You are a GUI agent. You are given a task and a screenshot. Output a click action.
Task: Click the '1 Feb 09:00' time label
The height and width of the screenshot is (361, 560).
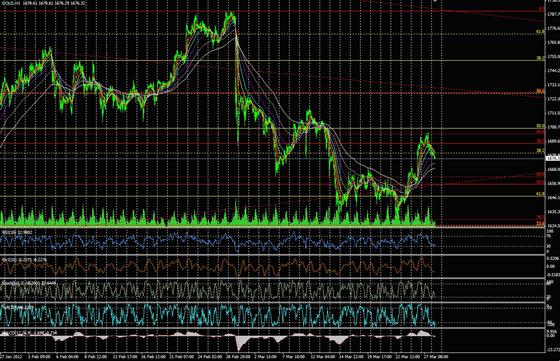click(39, 356)
